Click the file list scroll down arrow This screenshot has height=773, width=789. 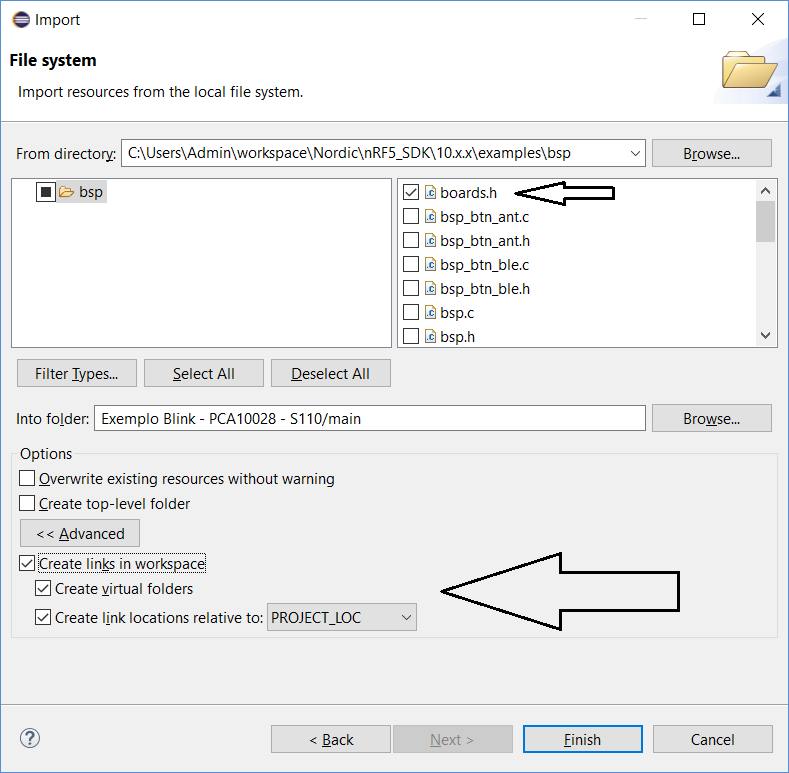tap(765, 336)
